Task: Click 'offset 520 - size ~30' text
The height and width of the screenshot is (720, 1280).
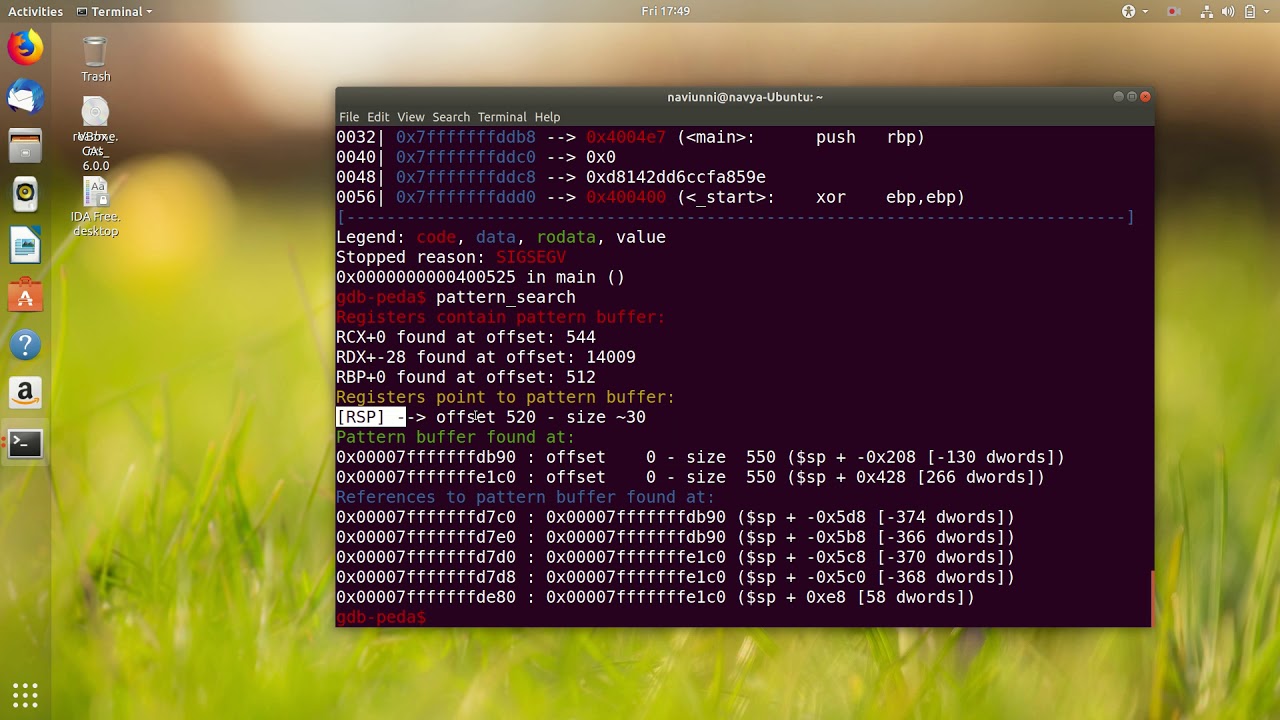Action: (541, 417)
